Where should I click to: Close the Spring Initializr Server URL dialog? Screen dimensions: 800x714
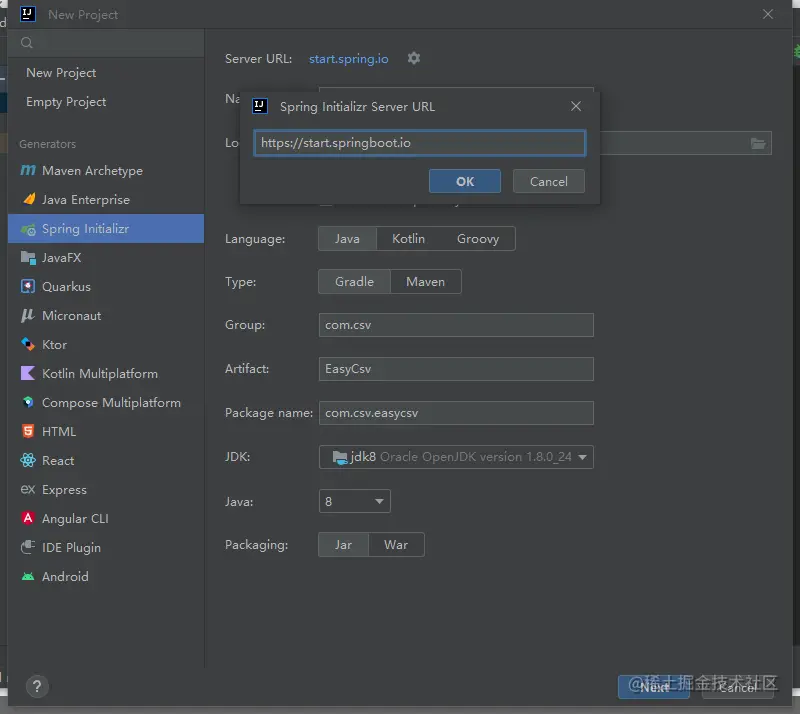pyautogui.click(x=576, y=106)
